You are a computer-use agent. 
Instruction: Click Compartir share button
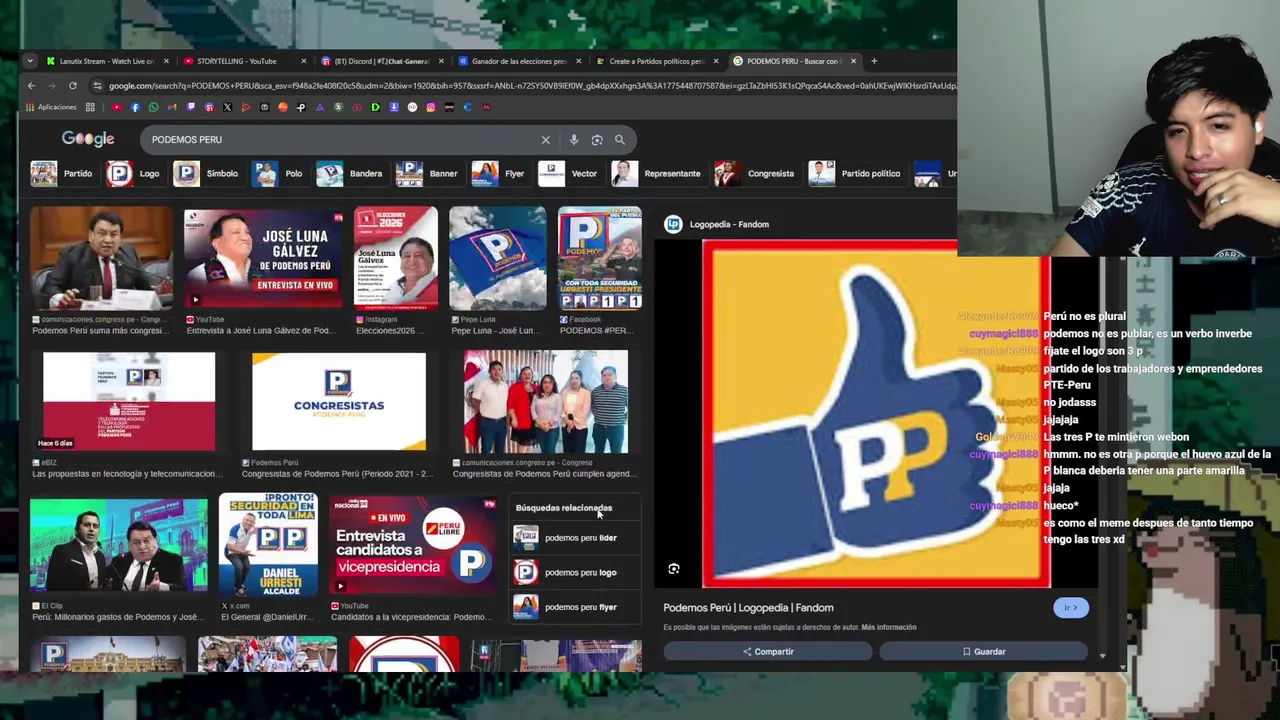point(768,652)
